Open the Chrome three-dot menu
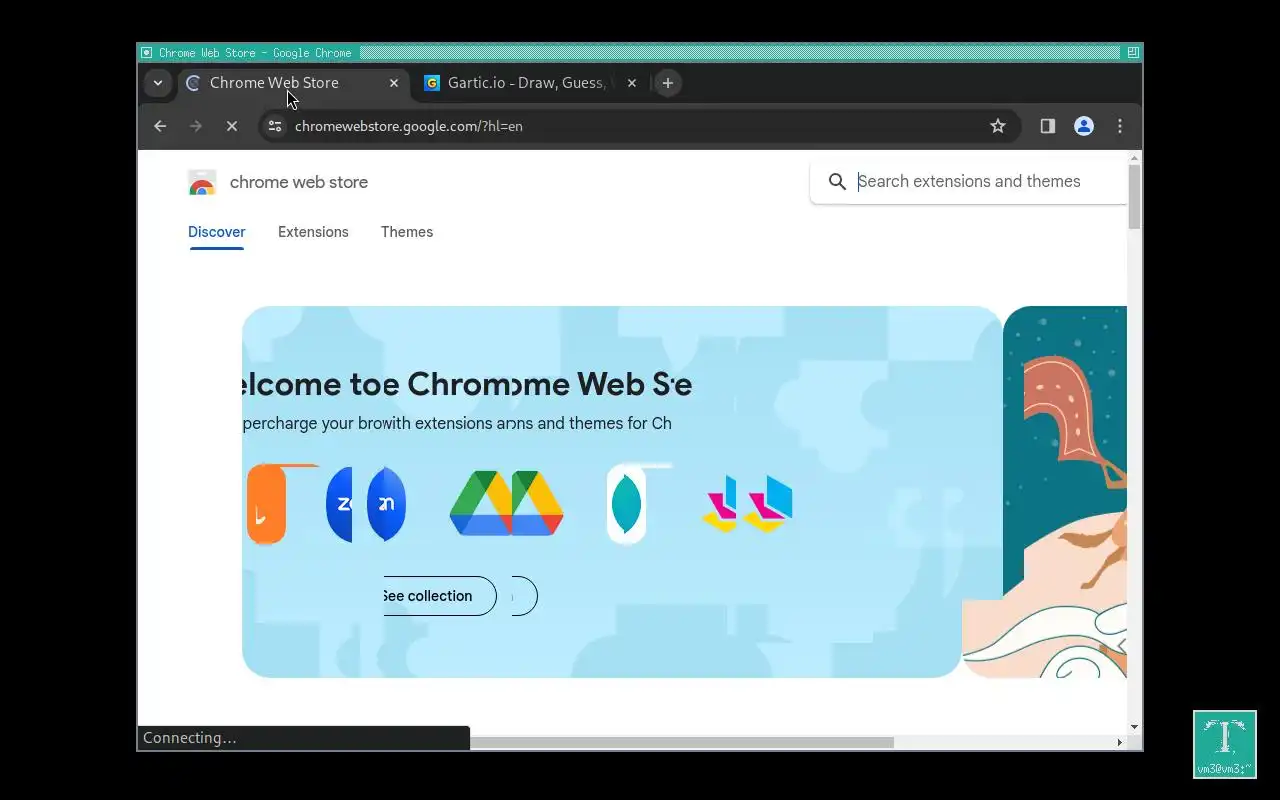 [1120, 126]
